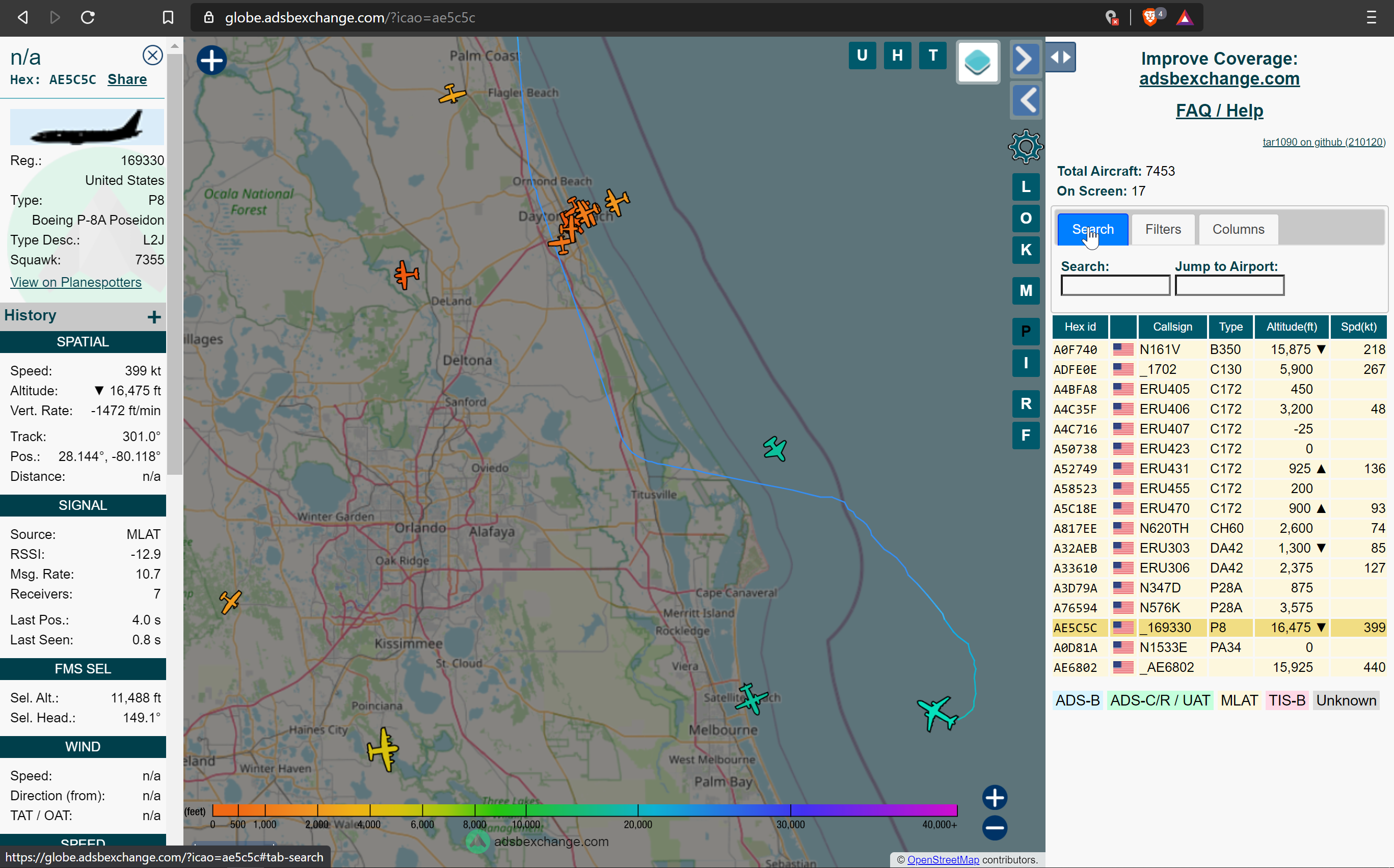Sort table by Altitude(ft) column
1394x868 pixels.
[x=1291, y=327]
